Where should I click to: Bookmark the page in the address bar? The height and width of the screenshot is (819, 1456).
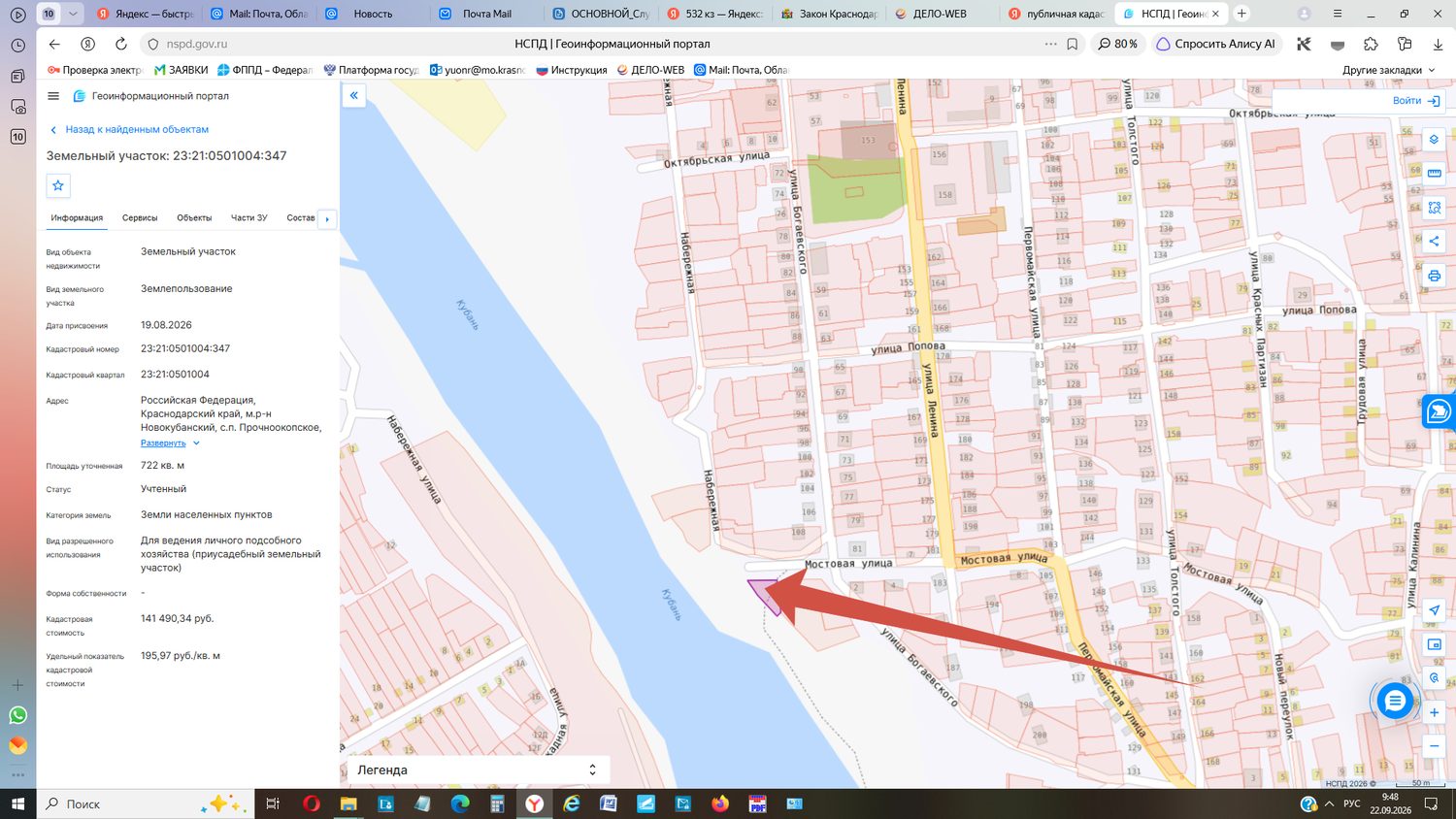(1073, 44)
